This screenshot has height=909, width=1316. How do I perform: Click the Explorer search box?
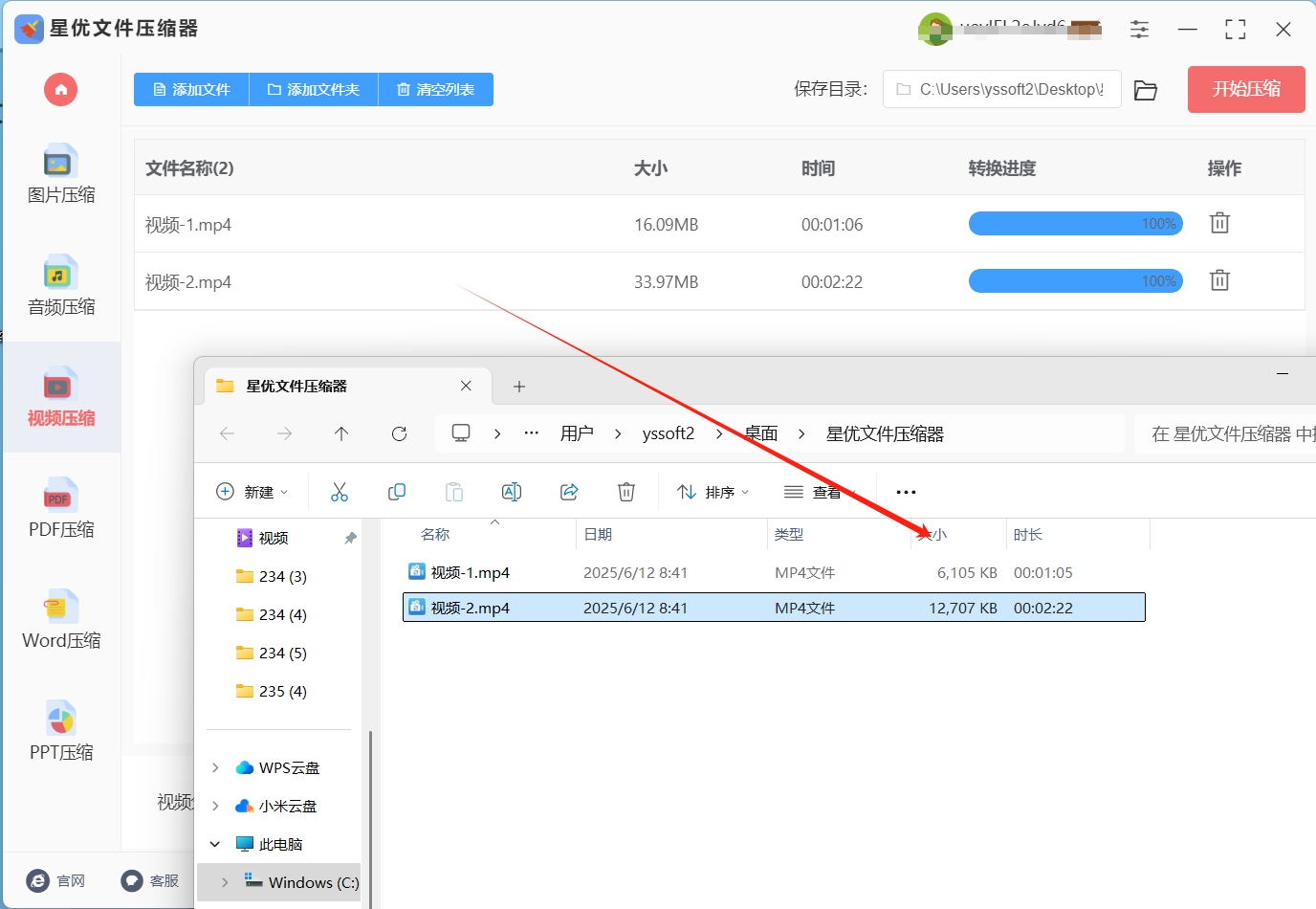1224,433
